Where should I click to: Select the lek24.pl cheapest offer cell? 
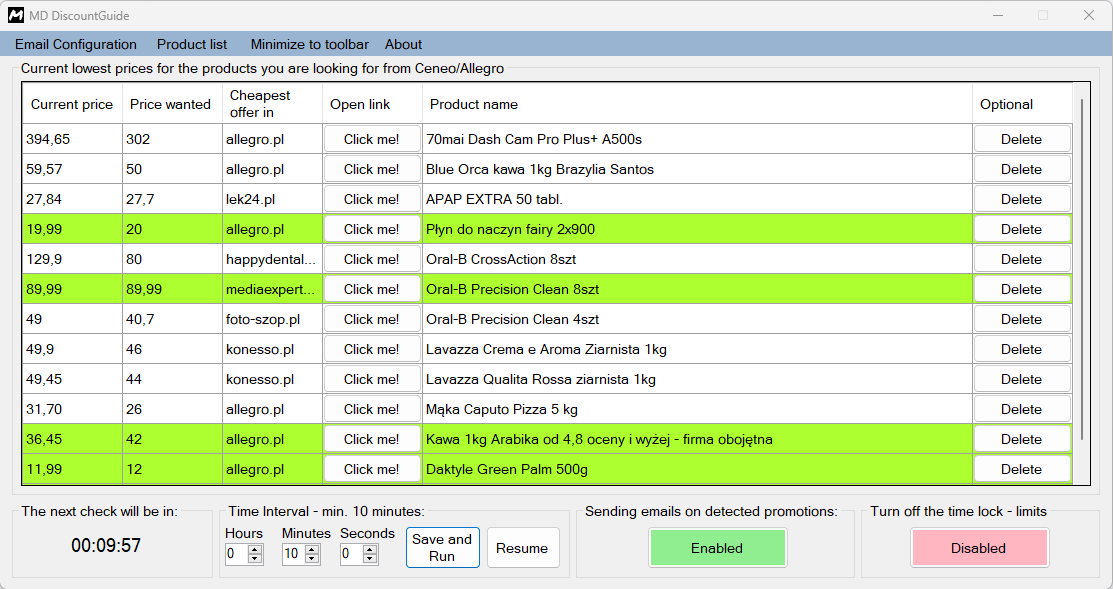coord(273,199)
